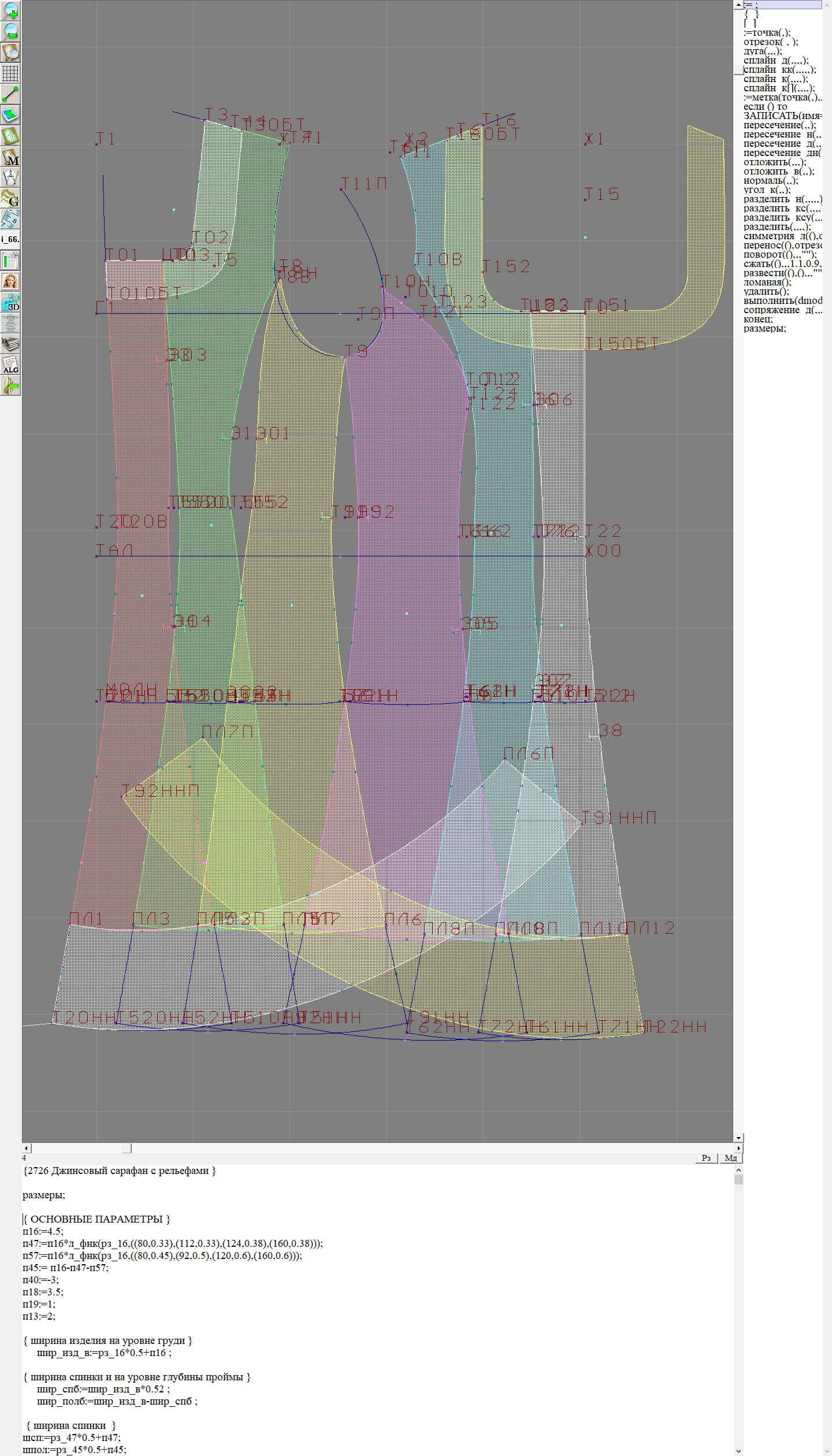Open the green table spreadsheet icon

[x=10, y=261]
